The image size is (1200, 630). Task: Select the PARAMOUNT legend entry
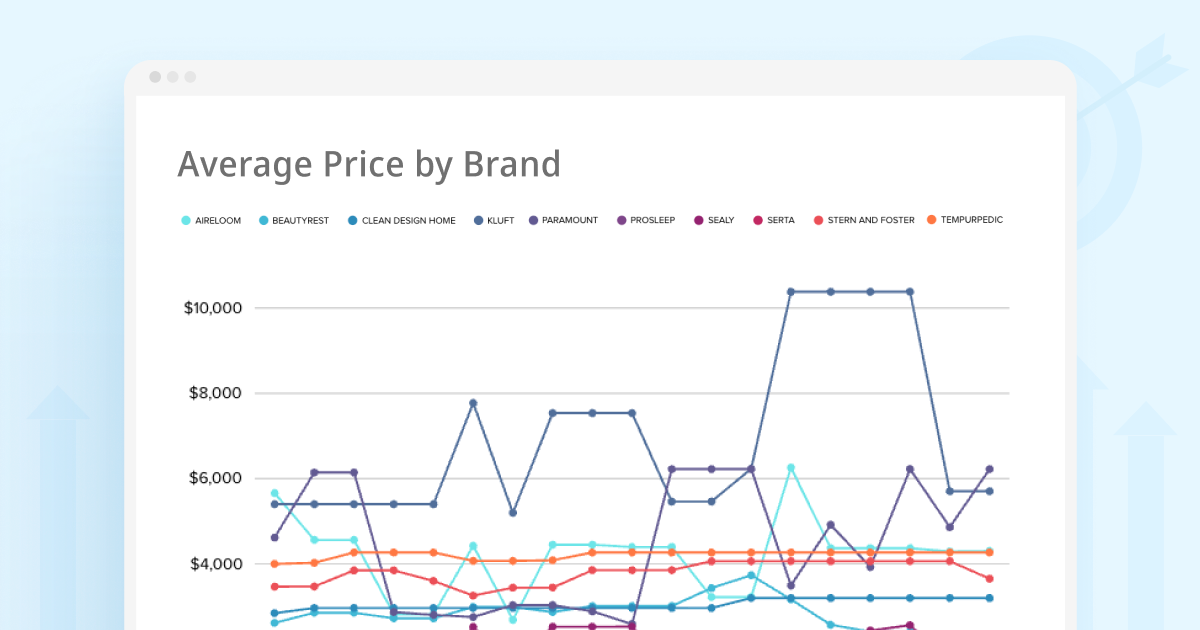click(534, 220)
